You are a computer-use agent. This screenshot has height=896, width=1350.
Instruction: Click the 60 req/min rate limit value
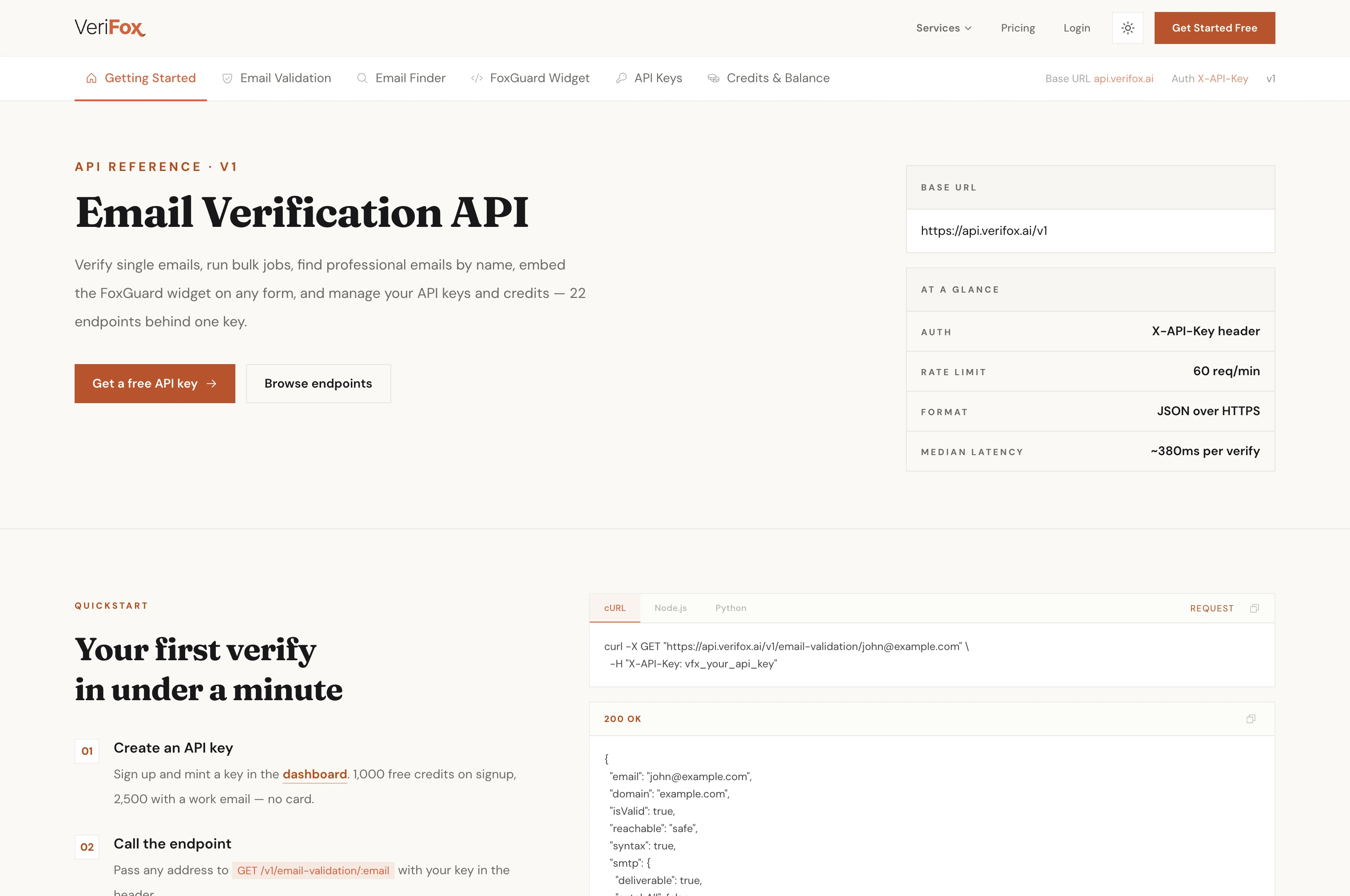pyautogui.click(x=1226, y=371)
